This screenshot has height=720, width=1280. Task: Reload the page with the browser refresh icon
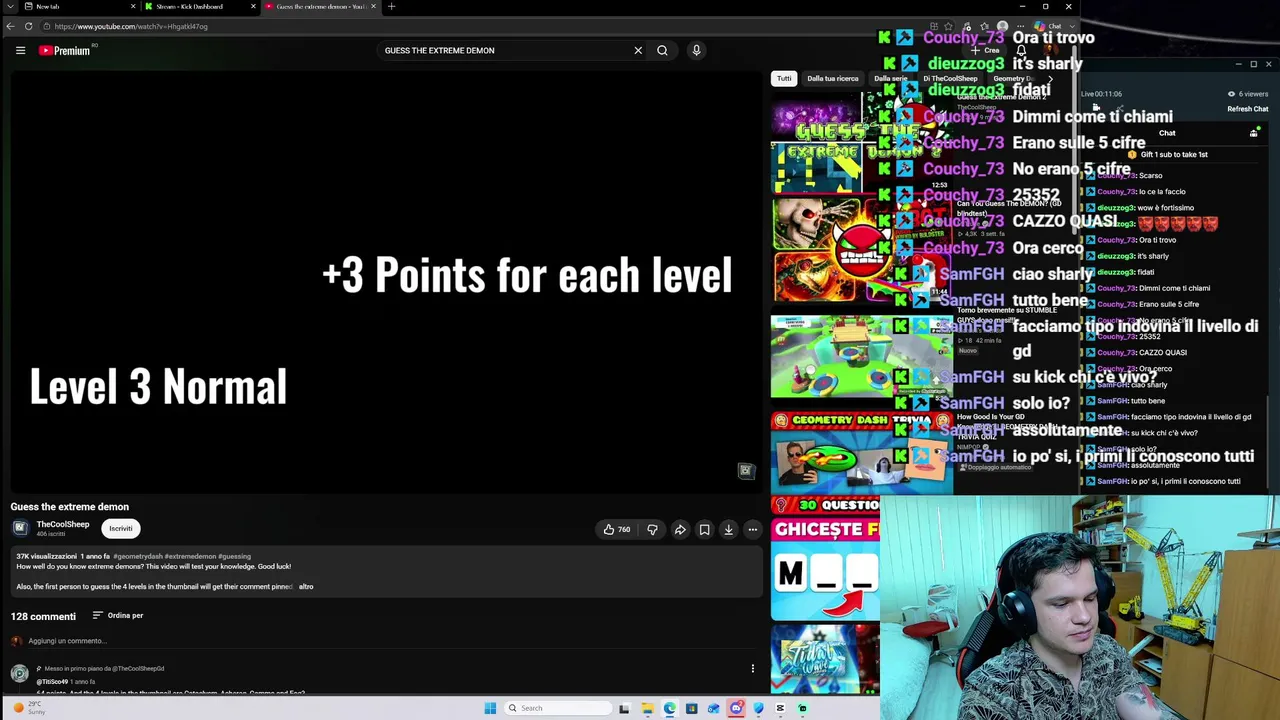click(28, 26)
